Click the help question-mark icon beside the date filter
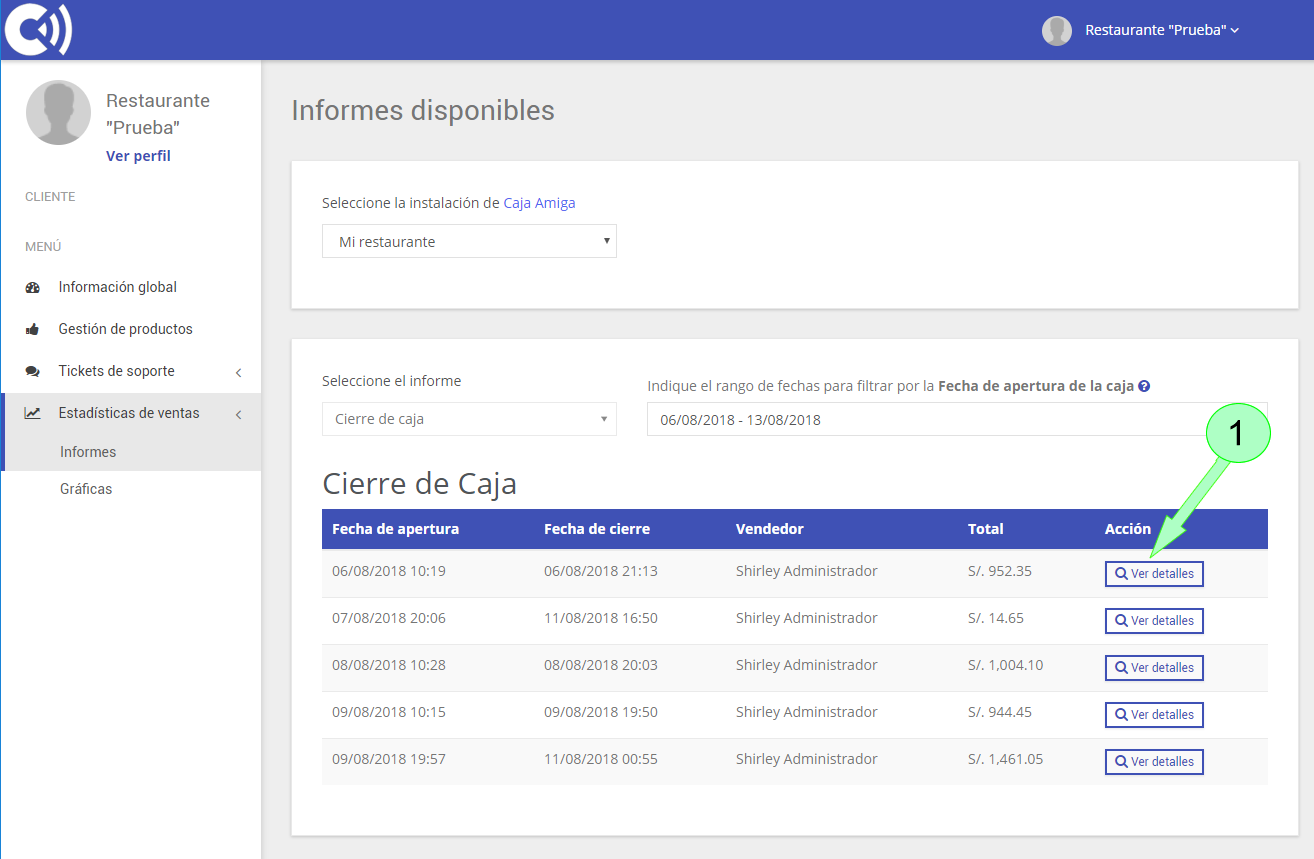Screen dimensions: 1314x859 coord(1144,386)
